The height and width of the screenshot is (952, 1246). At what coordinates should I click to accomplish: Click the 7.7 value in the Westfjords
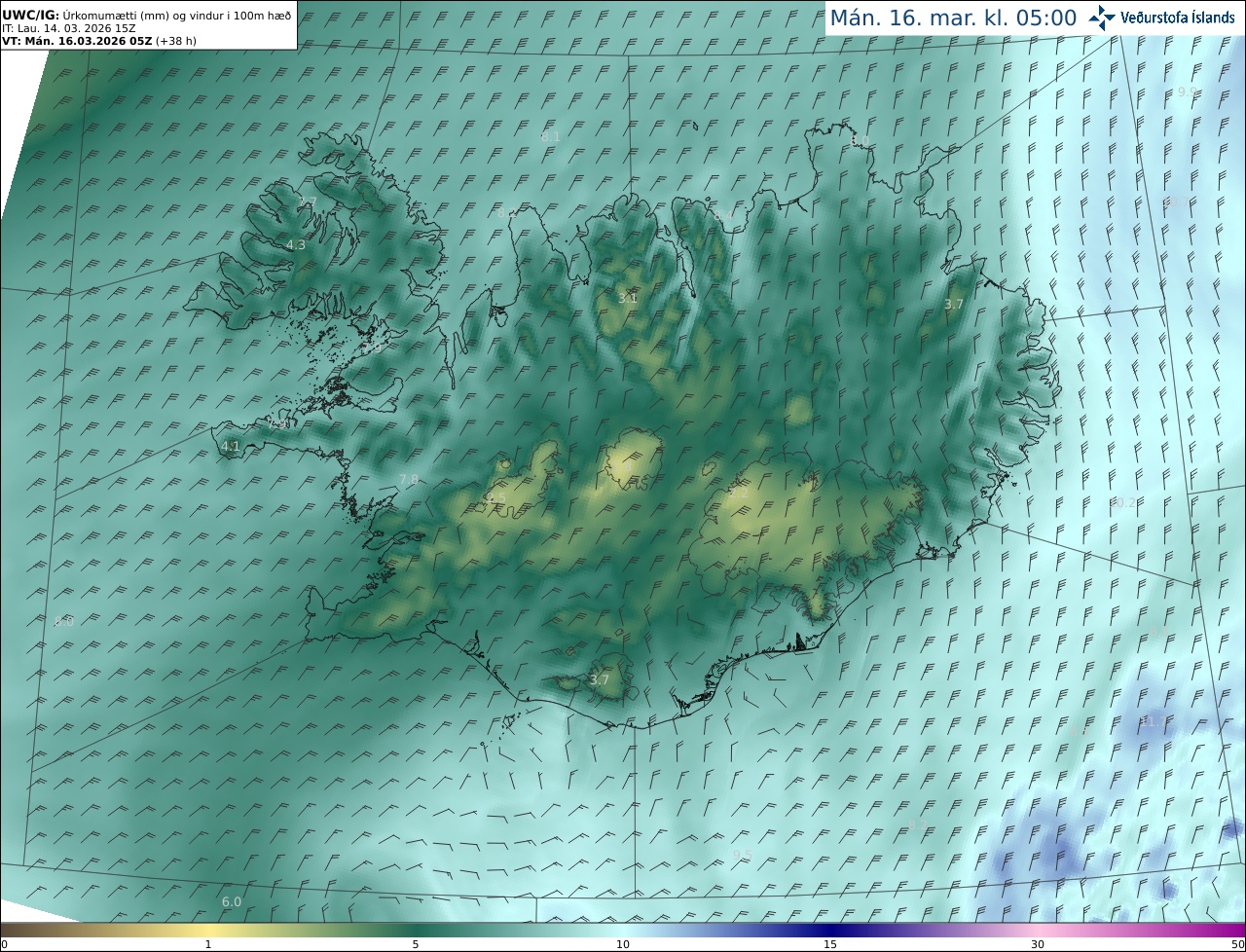click(308, 201)
